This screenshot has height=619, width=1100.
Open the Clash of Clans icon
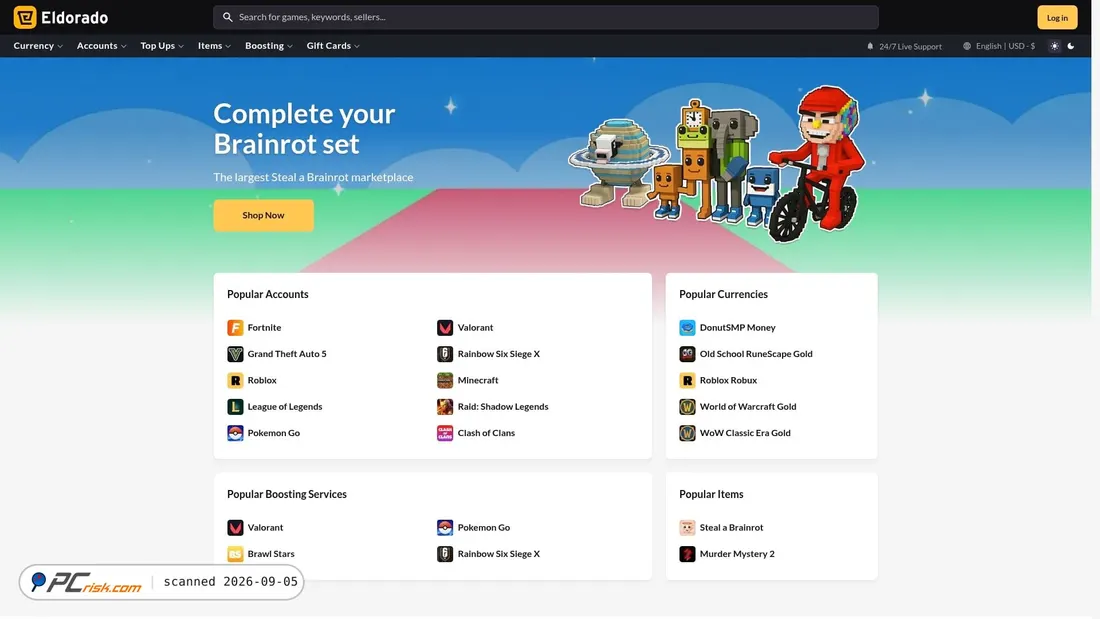point(445,433)
